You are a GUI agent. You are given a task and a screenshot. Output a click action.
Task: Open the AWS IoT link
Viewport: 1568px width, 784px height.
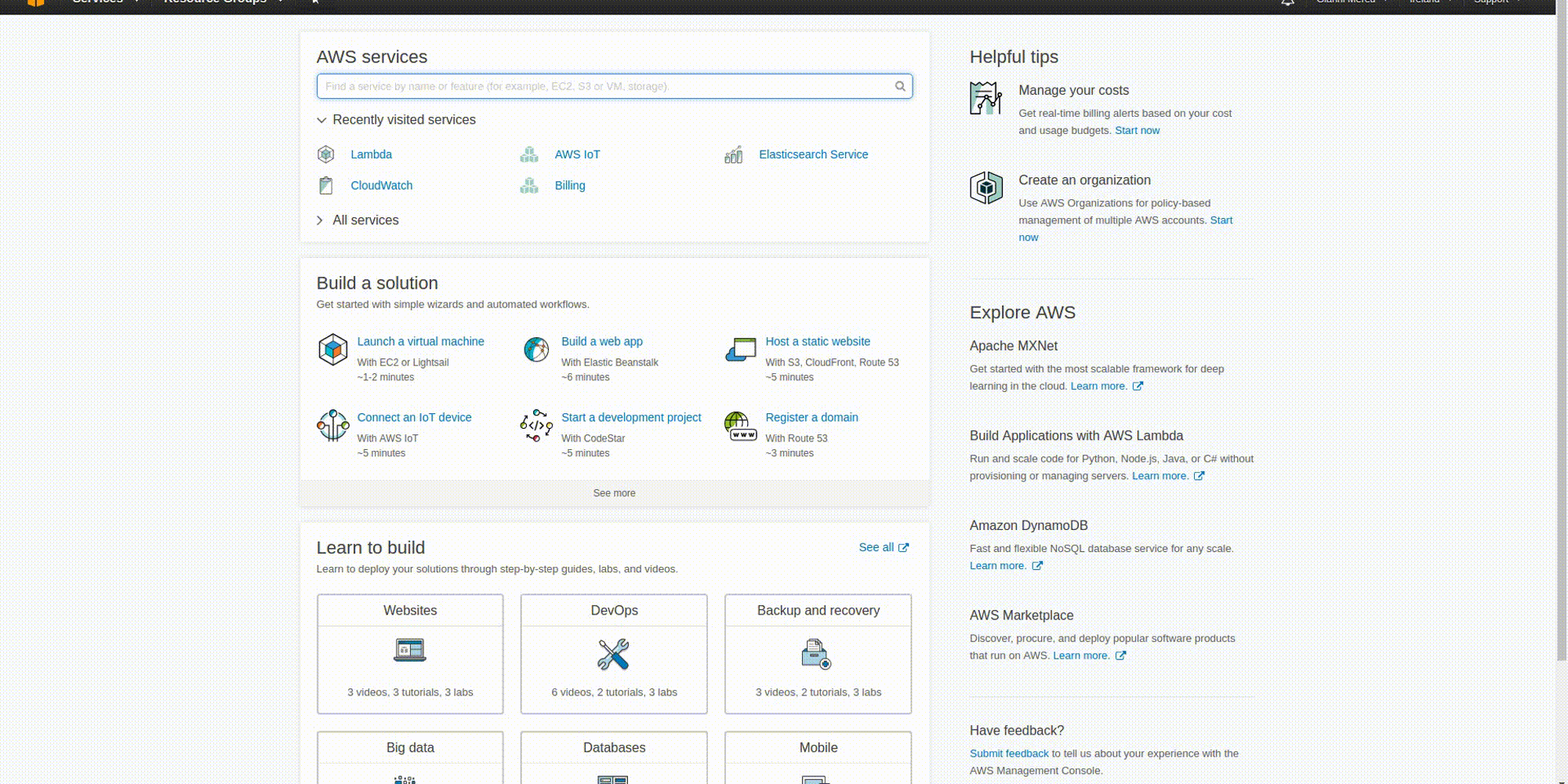577,154
